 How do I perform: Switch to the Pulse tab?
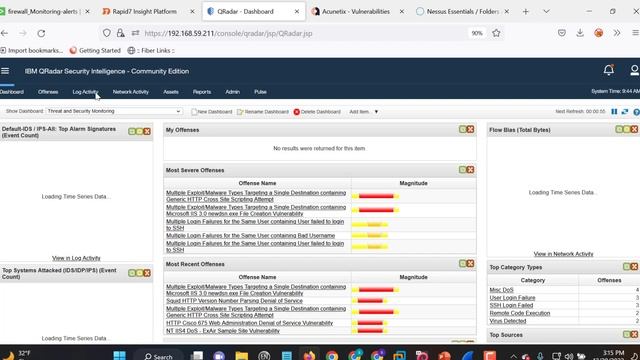pos(260,92)
